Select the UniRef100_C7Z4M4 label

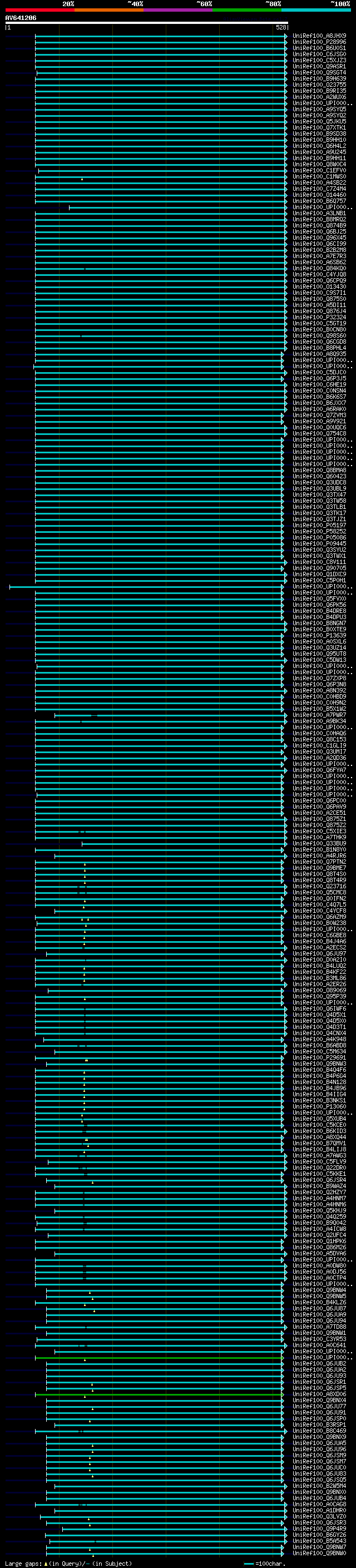(319, 189)
